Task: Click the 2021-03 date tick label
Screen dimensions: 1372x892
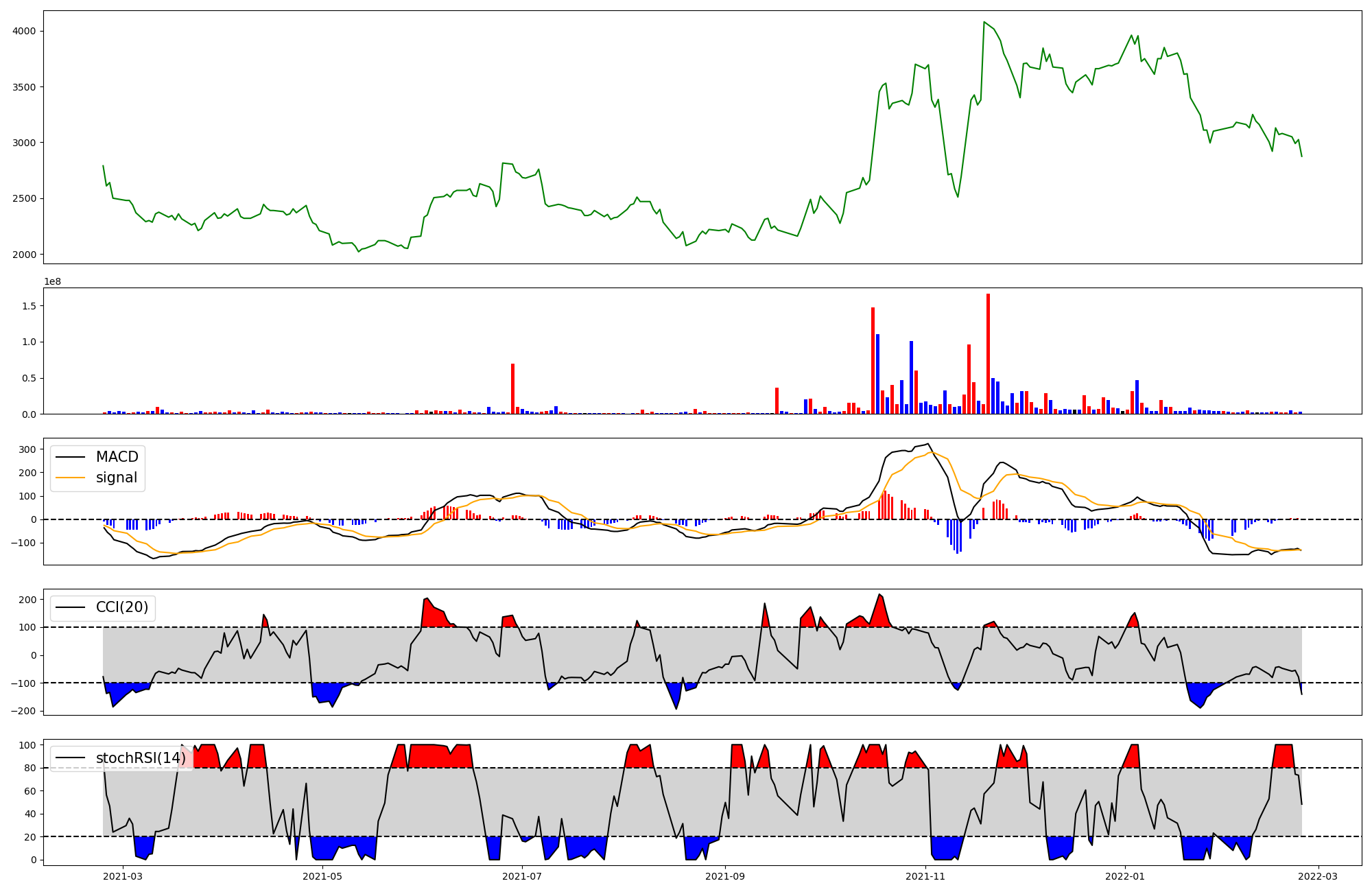Action: click(x=123, y=876)
